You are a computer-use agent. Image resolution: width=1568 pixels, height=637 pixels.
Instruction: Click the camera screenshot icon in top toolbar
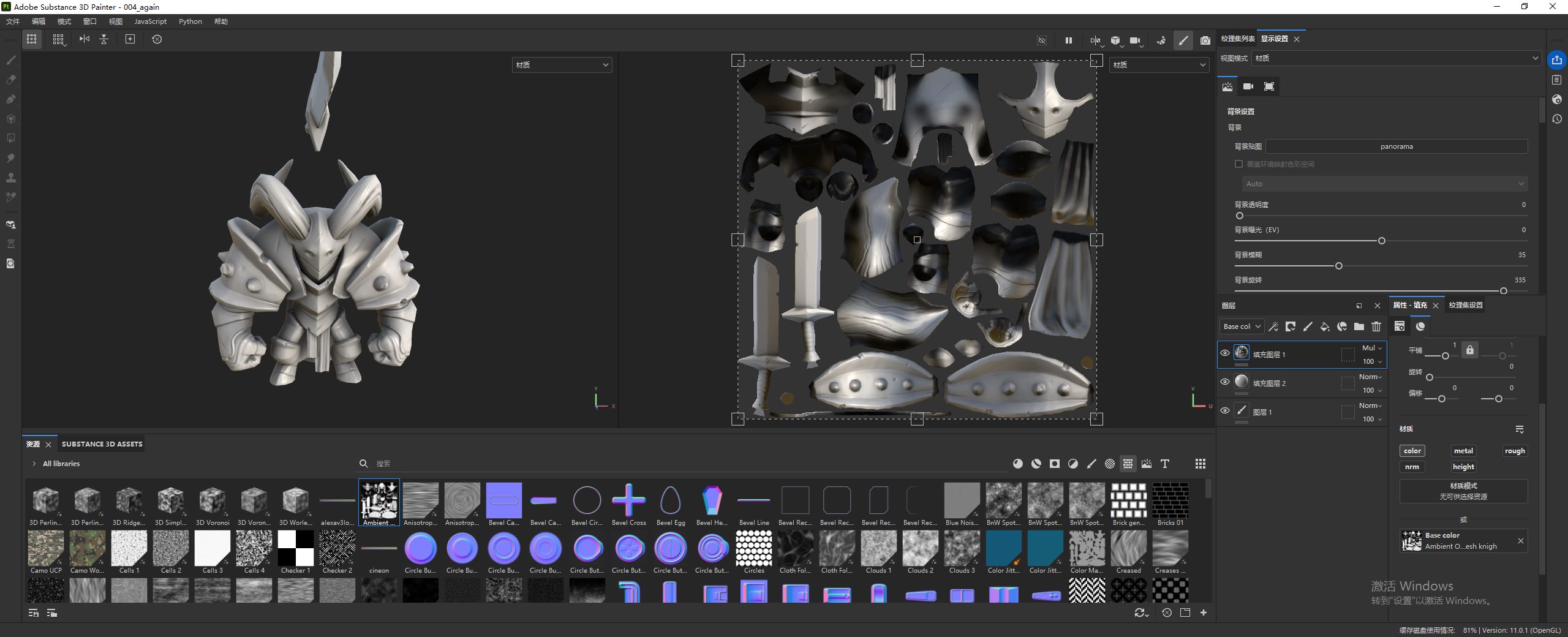[1205, 40]
